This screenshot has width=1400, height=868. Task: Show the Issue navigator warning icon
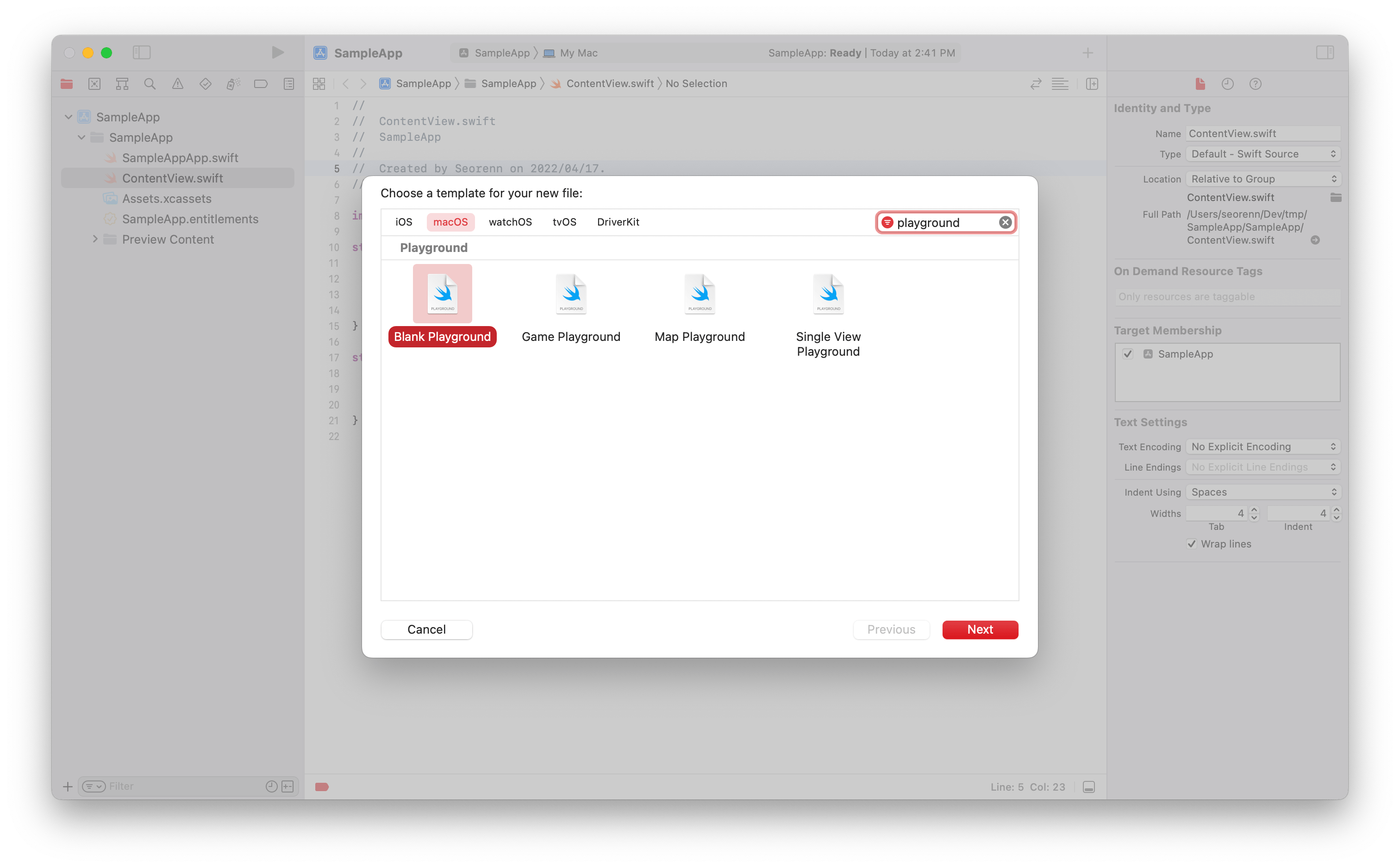pyautogui.click(x=178, y=84)
